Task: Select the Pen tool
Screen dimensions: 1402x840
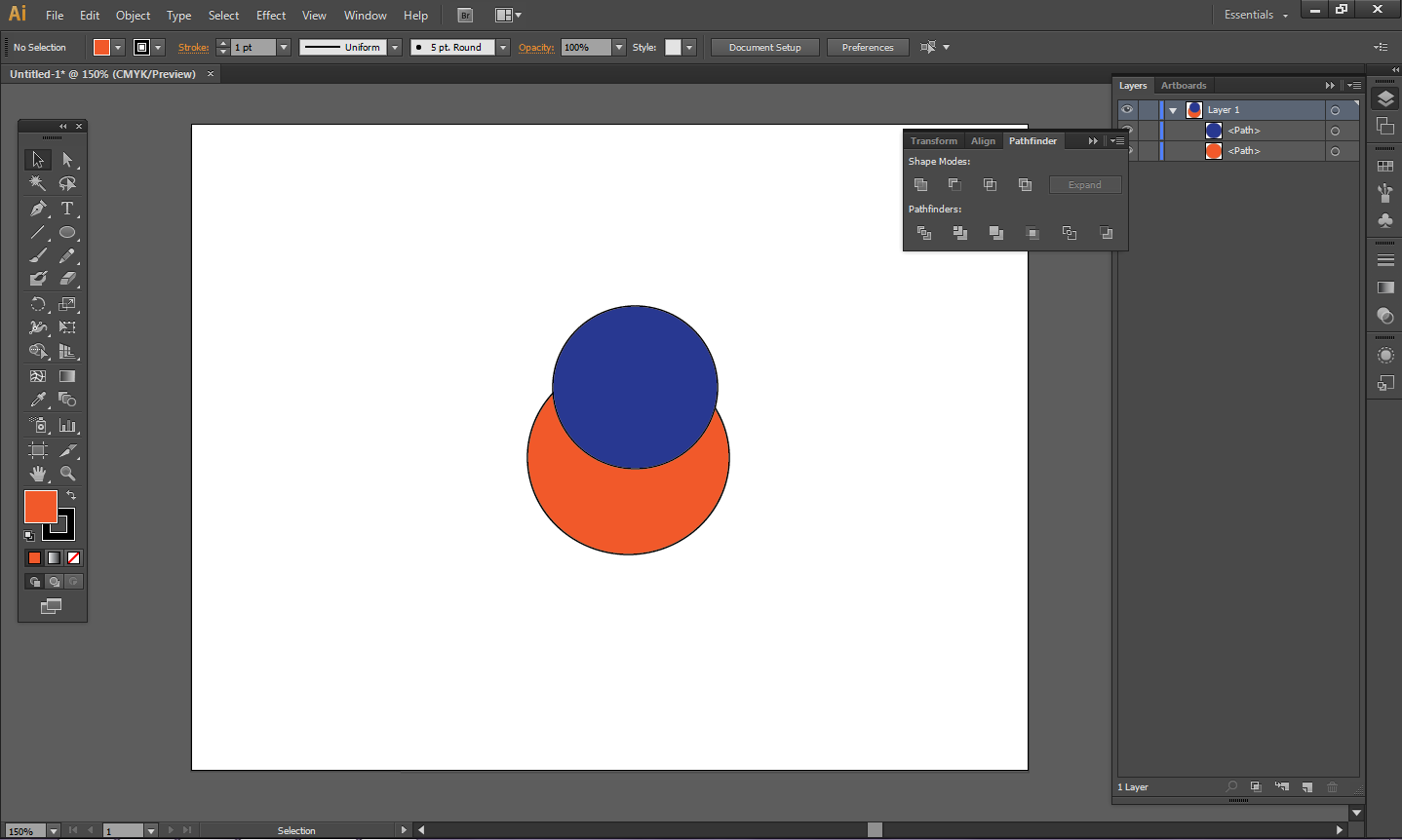Action: coord(37,209)
